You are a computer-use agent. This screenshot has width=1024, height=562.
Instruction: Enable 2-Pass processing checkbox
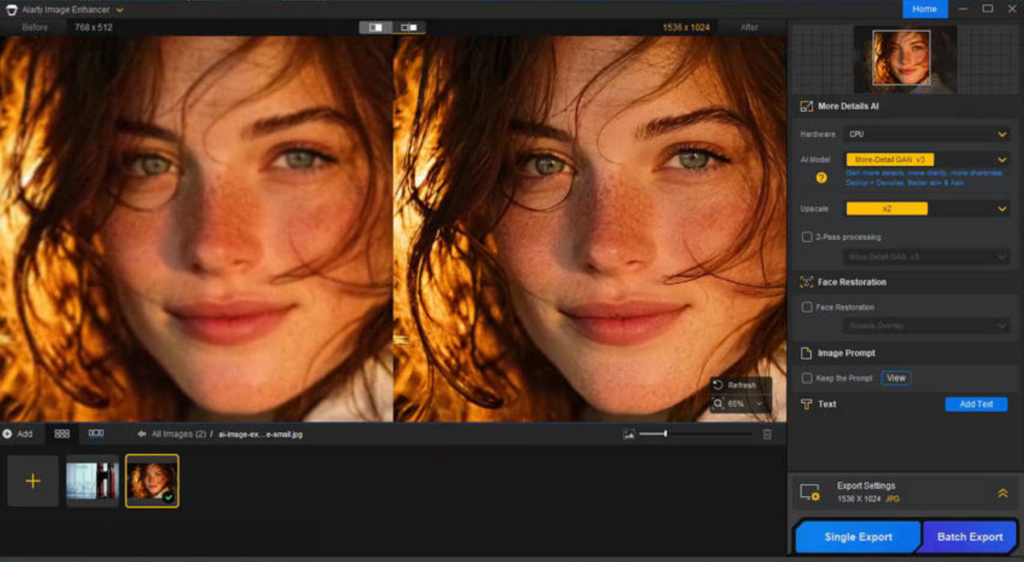807,237
